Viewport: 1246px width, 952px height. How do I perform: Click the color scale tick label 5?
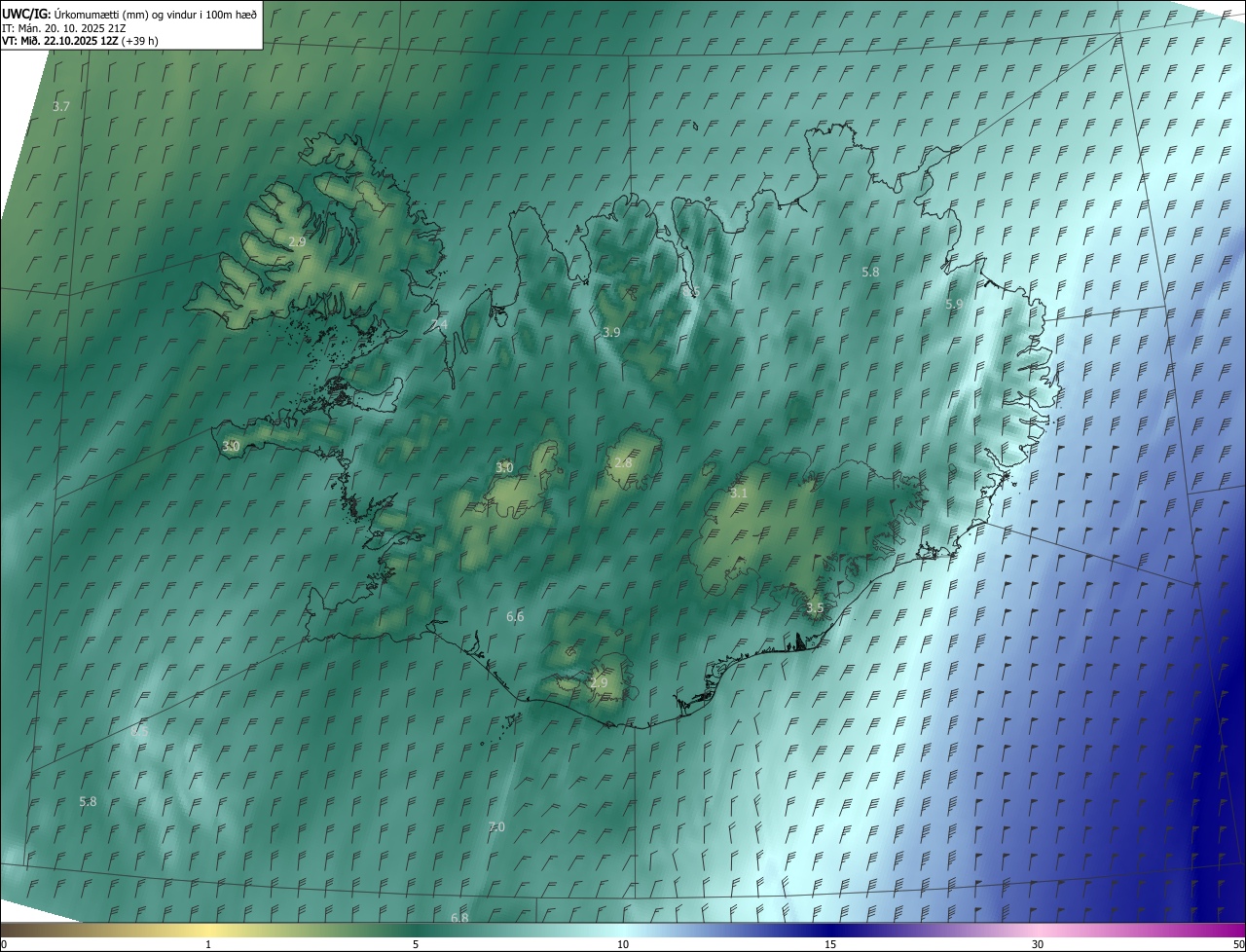(x=416, y=944)
